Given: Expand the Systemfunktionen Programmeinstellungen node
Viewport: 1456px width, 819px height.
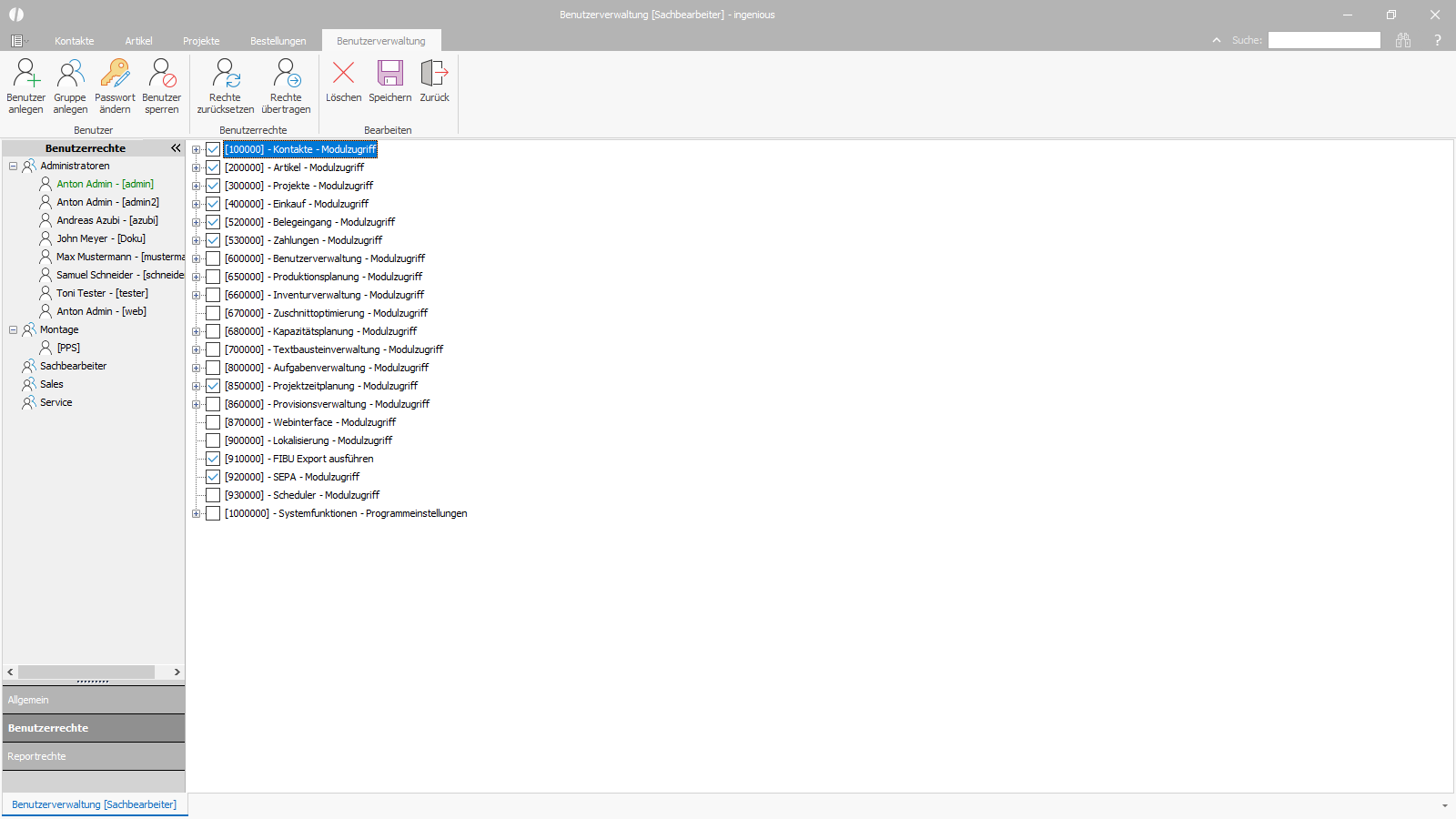Looking at the screenshot, I should tap(196, 513).
